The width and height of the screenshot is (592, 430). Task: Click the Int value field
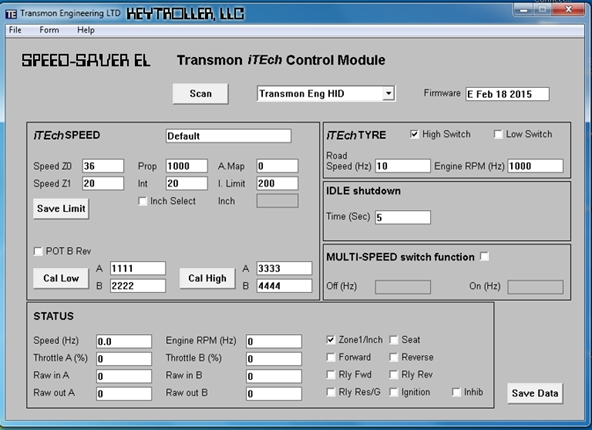pos(187,183)
